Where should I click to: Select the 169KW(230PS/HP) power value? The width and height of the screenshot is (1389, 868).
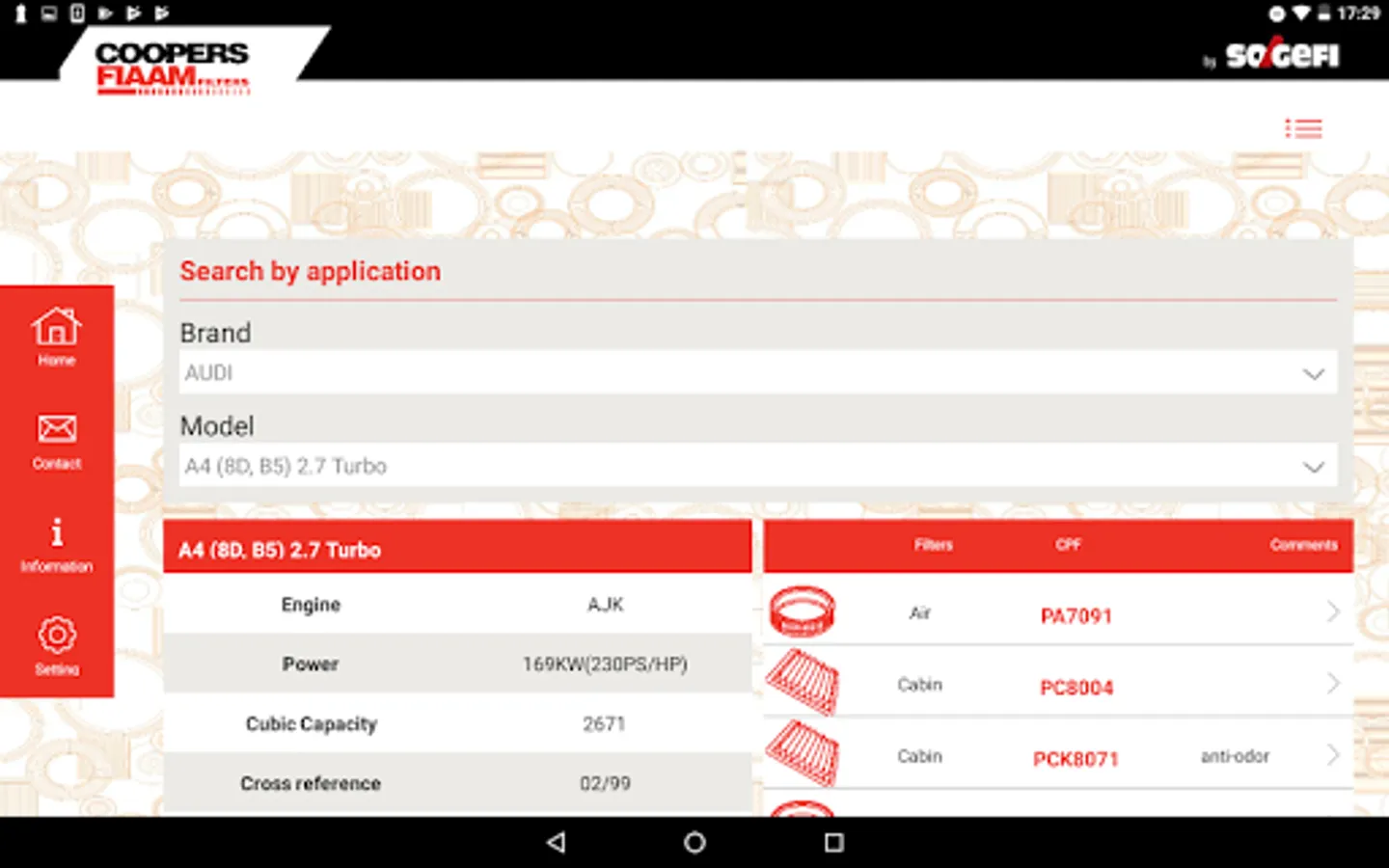tap(606, 664)
